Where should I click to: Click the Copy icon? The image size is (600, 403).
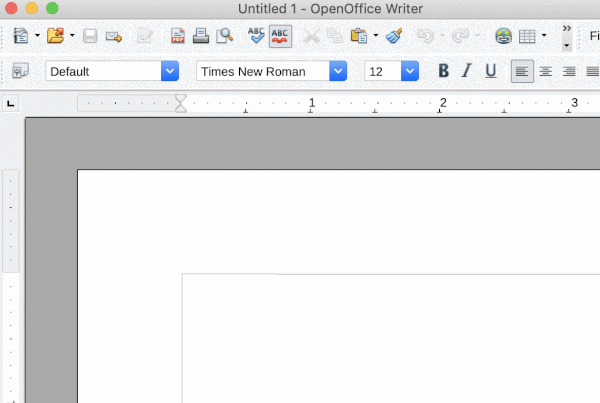(335, 36)
